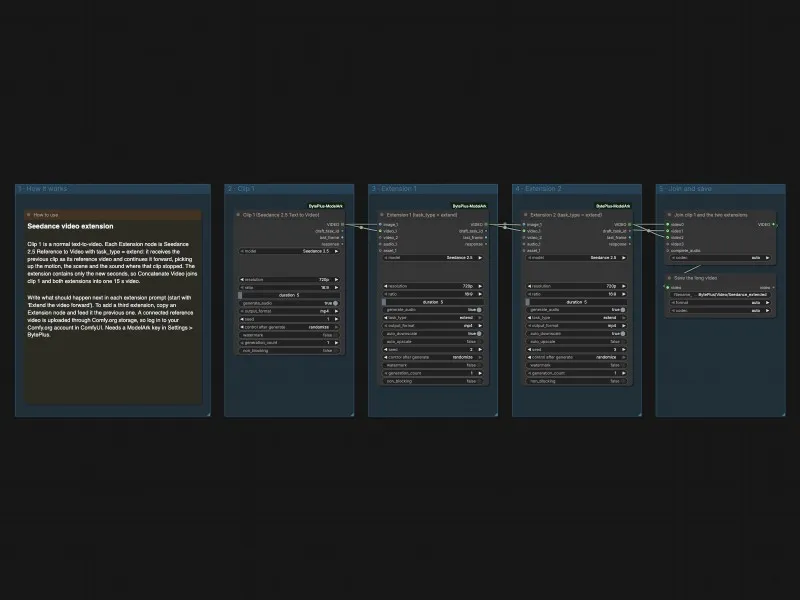Screen dimensions: 800x600
Task: Toggle non_blocking in the Extension 2 node
Action: click(x=577, y=381)
